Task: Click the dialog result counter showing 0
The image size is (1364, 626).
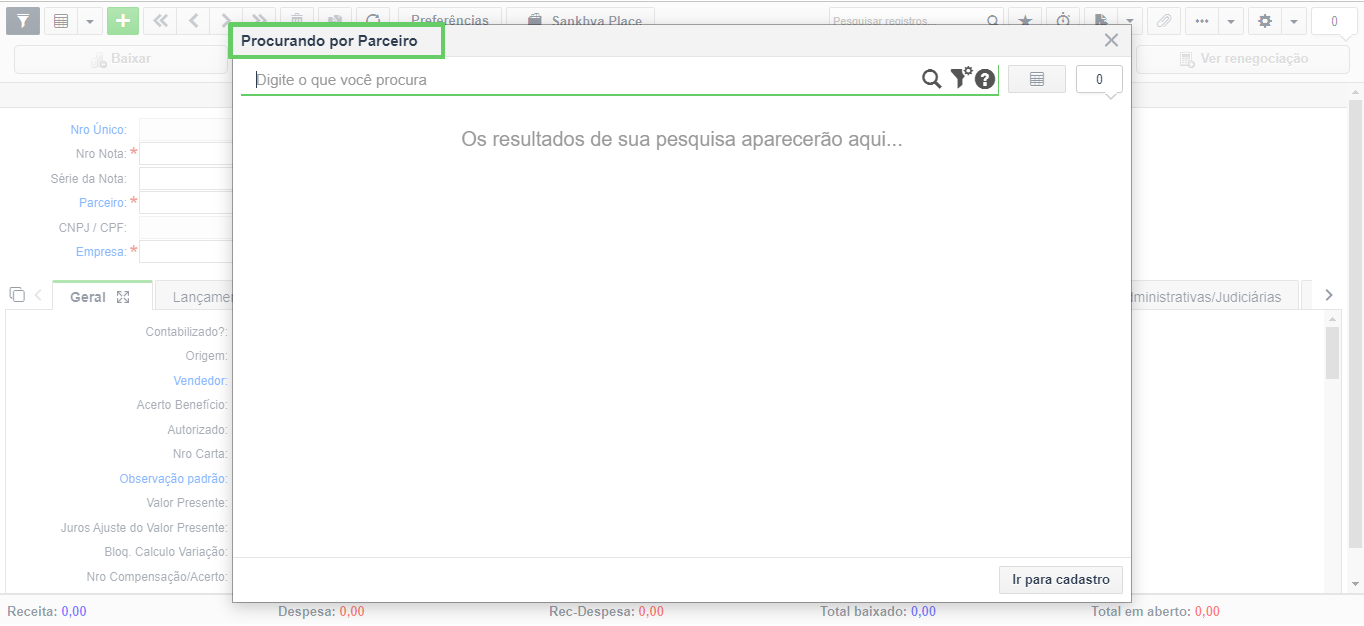Action: [x=1099, y=79]
